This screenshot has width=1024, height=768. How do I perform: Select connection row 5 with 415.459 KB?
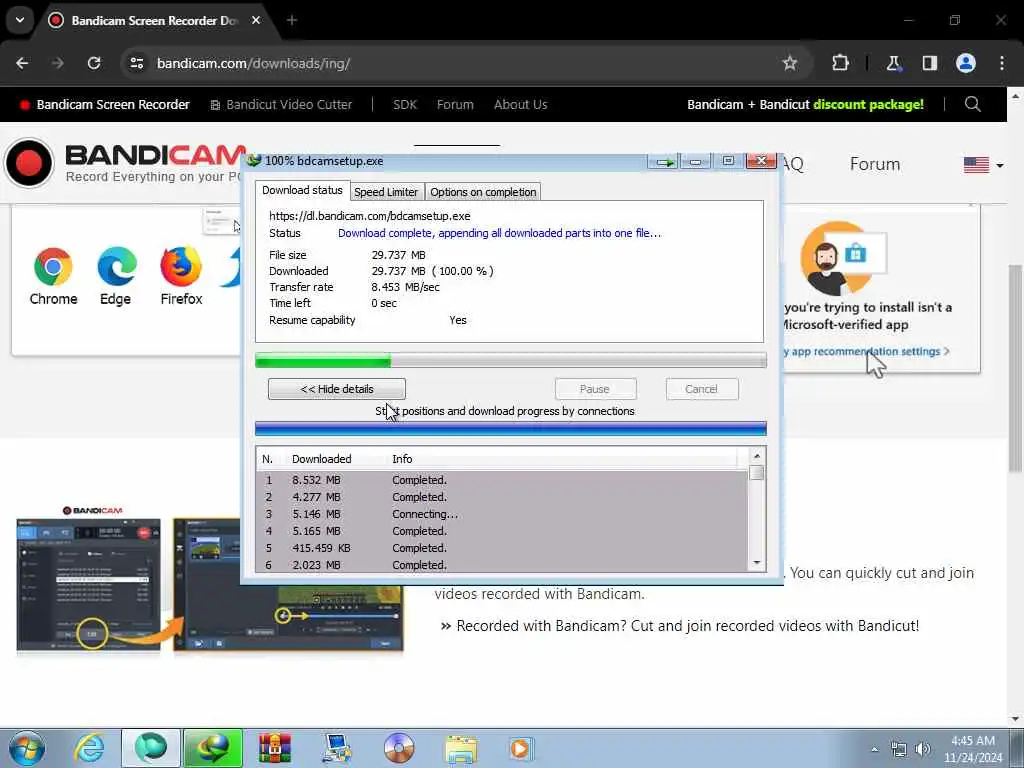coord(502,548)
